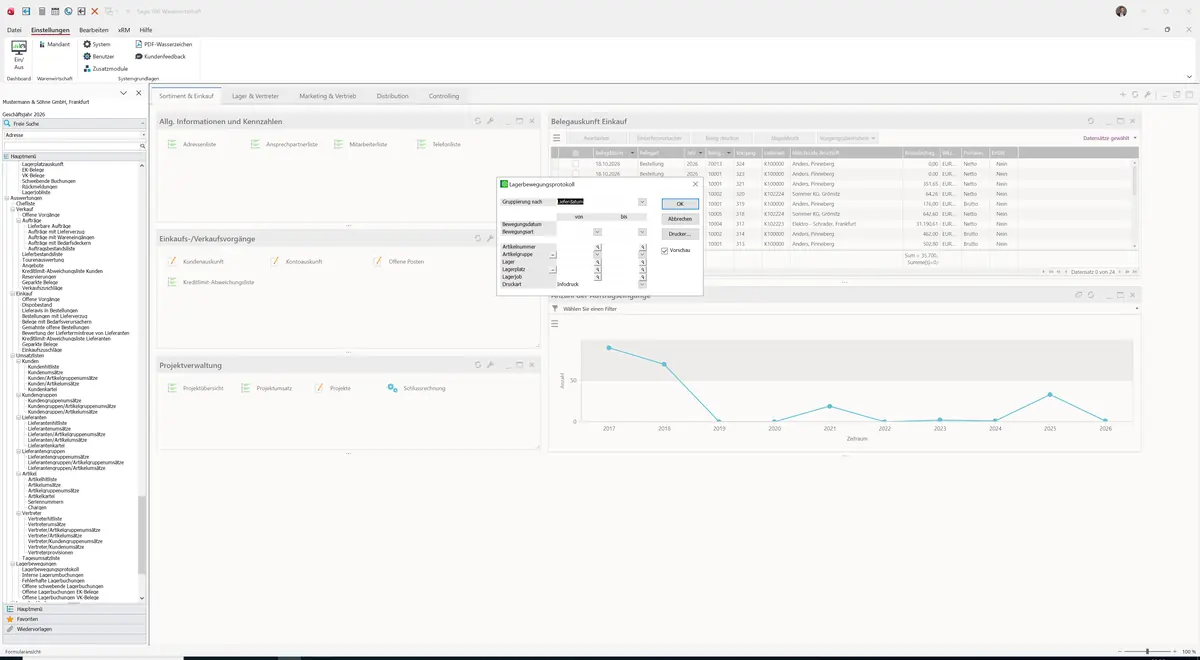Toggle the Dashboard Ein/Aus icon
The width and height of the screenshot is (1200, 660).
pyautogui.click(x=19, y=53)
